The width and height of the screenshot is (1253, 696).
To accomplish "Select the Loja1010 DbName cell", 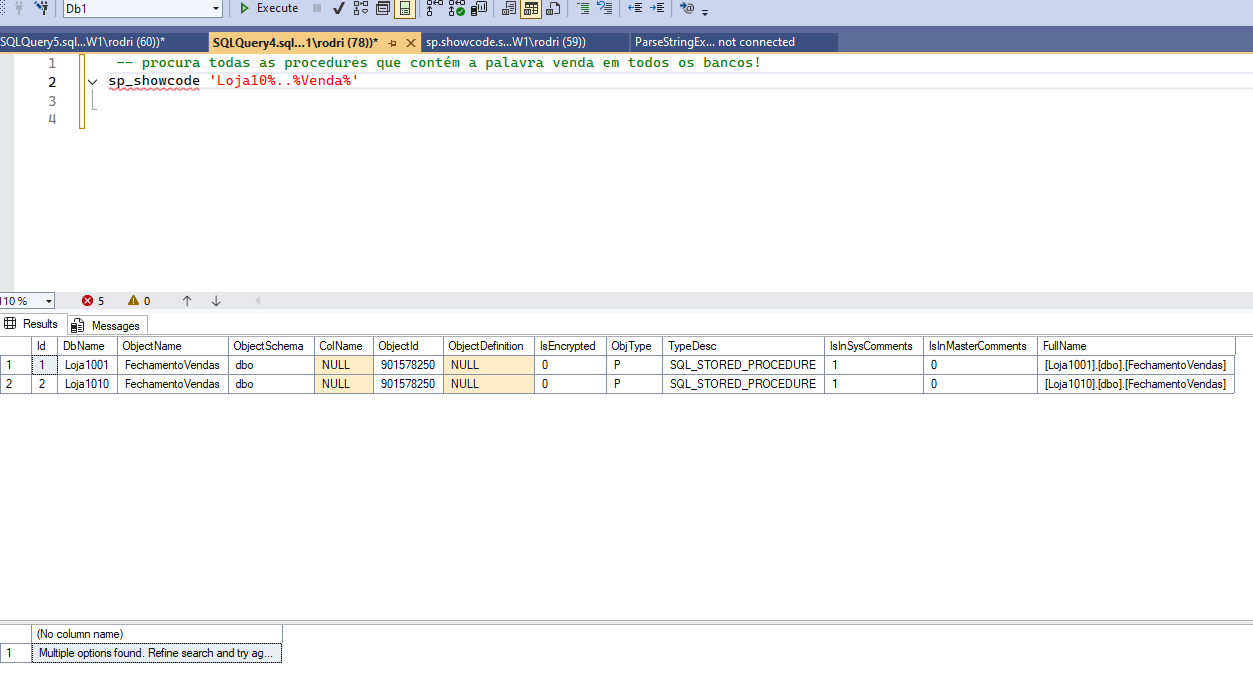I will (88, 384).
